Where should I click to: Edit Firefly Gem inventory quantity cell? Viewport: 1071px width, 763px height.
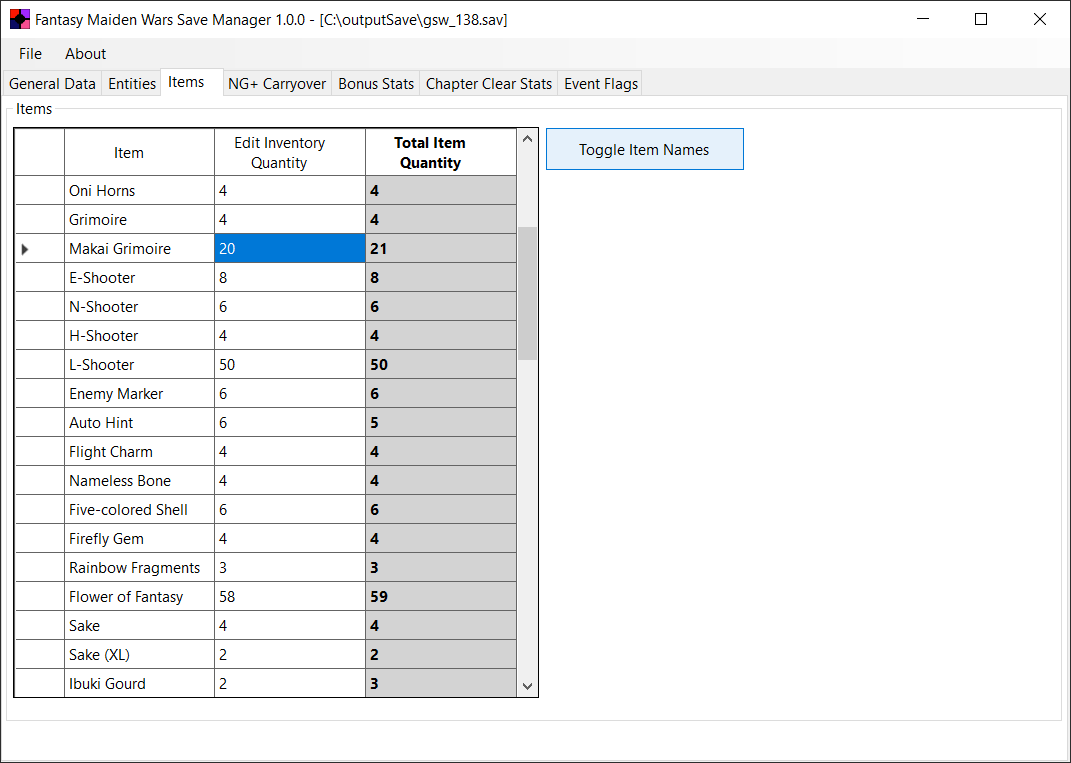click(290, 539)
